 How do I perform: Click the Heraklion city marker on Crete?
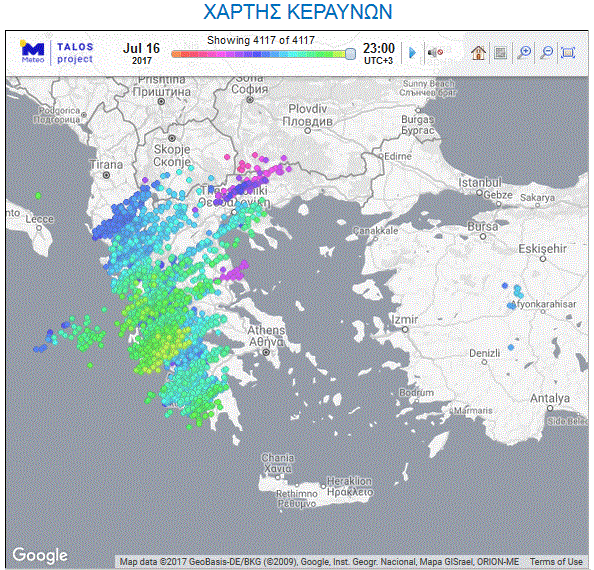(x=323, y=486)
